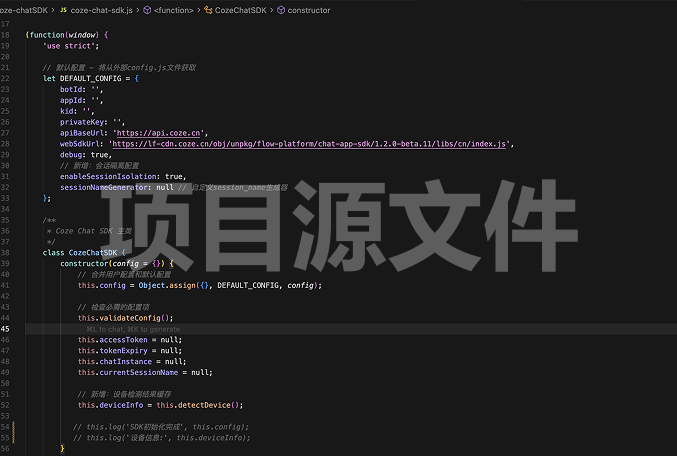Click the '⌘L to chat, ⌘K to generate' hint line

pyautogui.click(x=133, y=329)
